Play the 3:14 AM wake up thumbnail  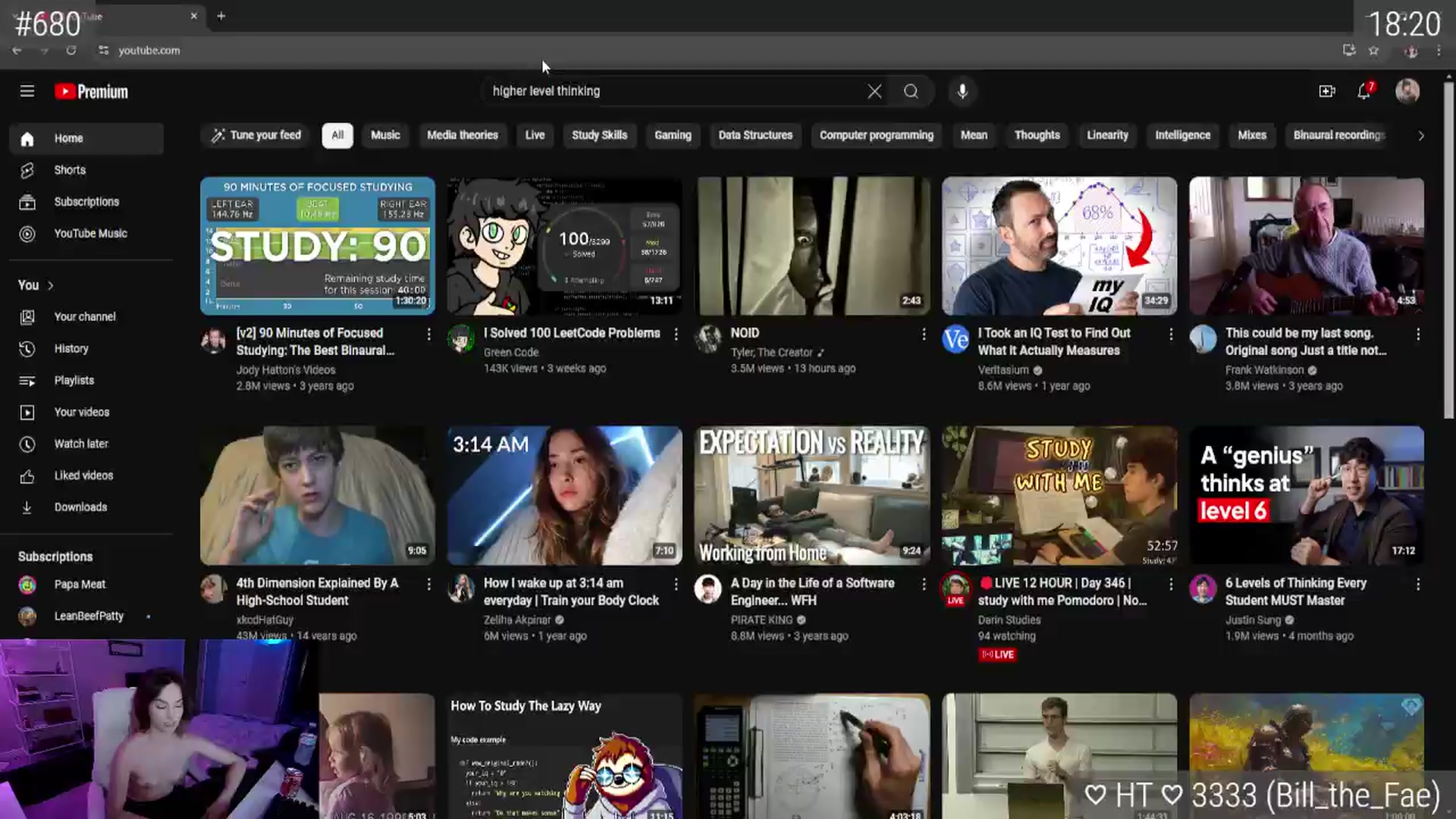[x=565, y=495]
